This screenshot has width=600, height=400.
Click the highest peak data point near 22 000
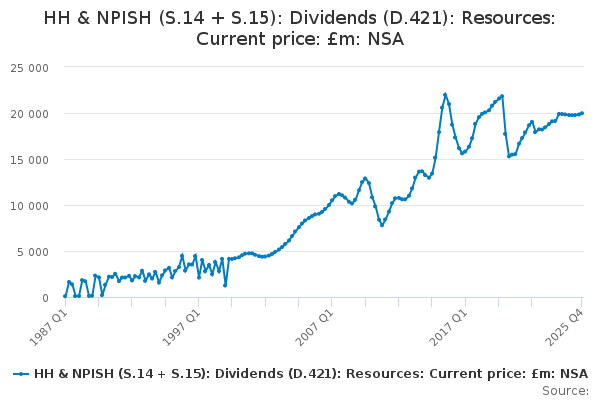[445, 95]
